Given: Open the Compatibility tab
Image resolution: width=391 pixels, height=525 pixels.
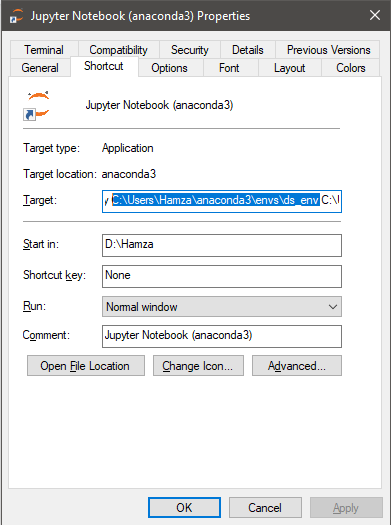Looking at the screenshot, I should click(x=119, y=50).
